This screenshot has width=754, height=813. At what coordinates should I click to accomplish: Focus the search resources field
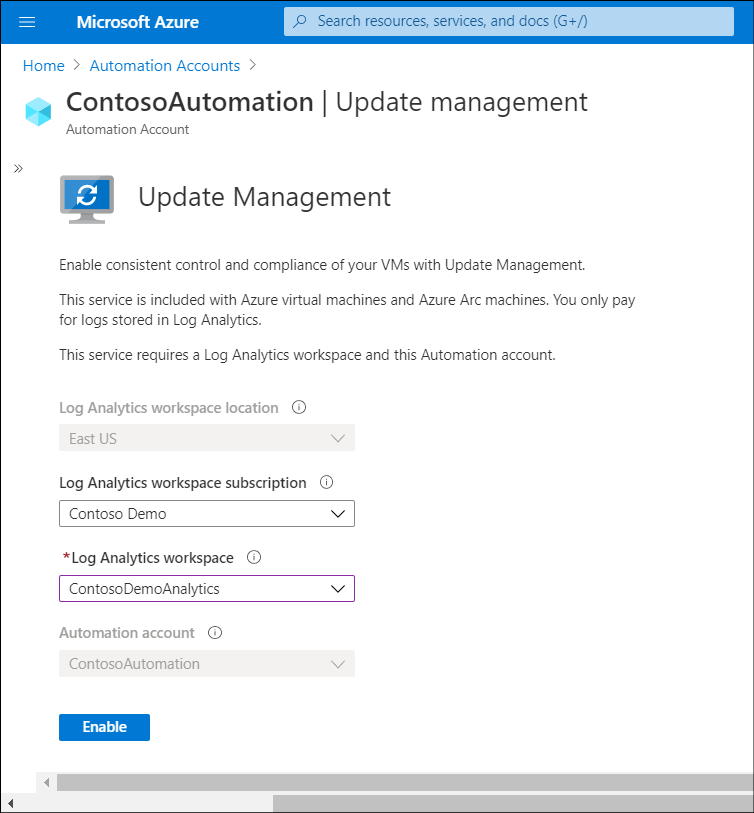point(509,21)
